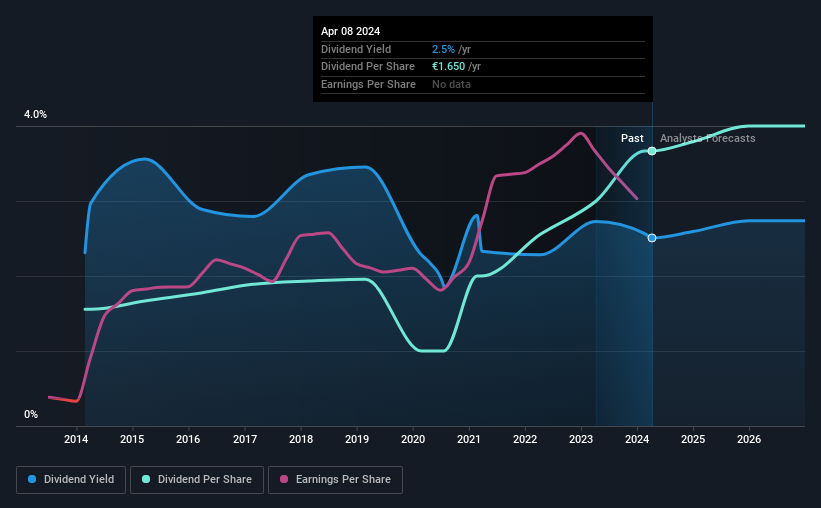Click the 2022 x-axis label
This screenshot has height=508, width=821.
525,439
